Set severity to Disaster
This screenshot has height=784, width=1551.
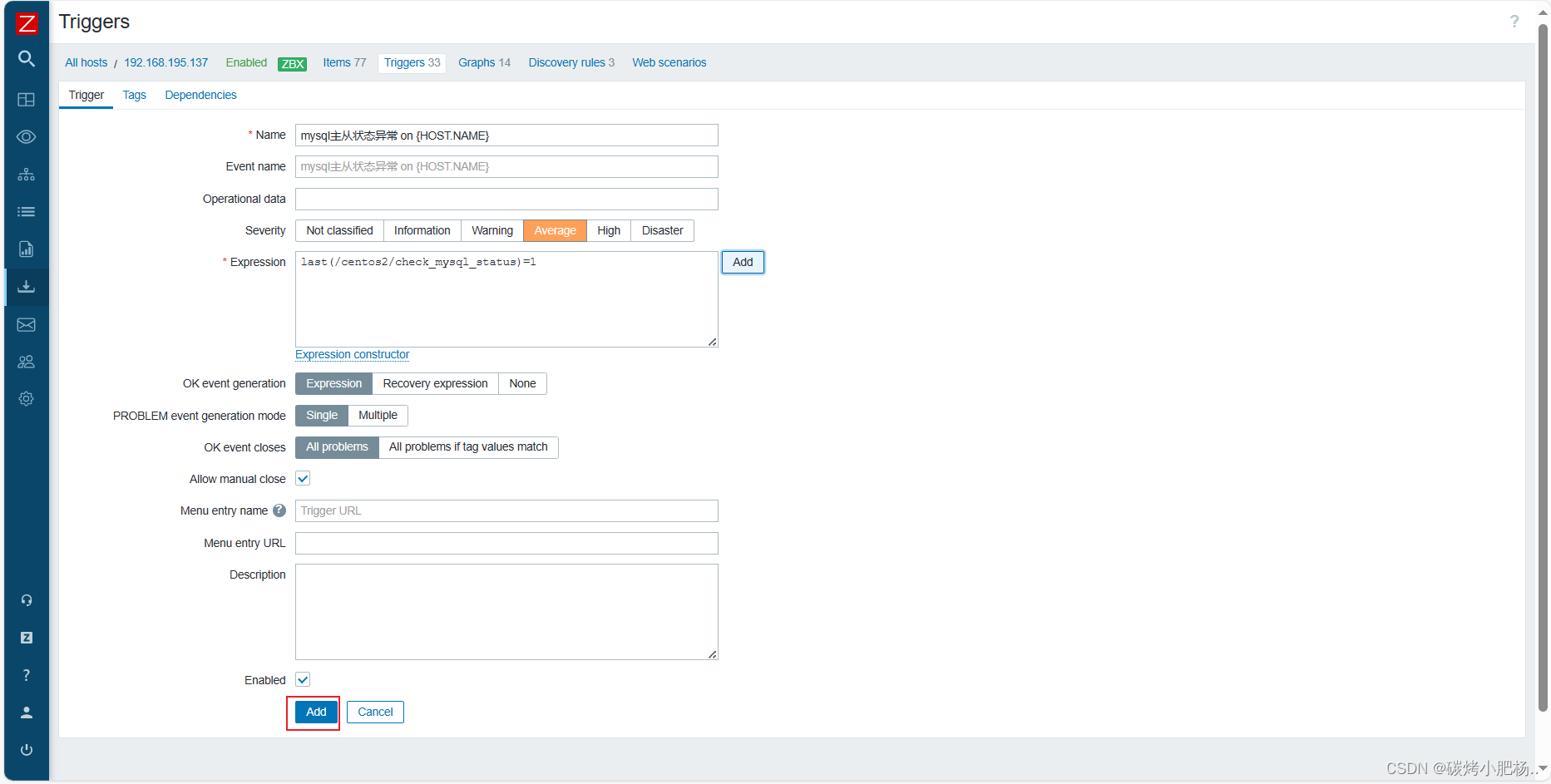662,231
